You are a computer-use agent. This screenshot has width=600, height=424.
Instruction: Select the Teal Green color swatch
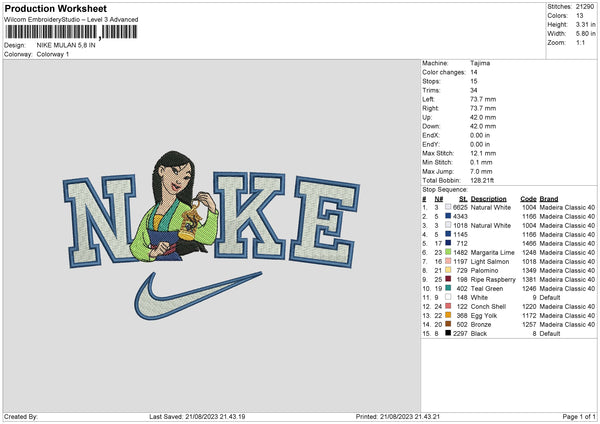[448, 288]
